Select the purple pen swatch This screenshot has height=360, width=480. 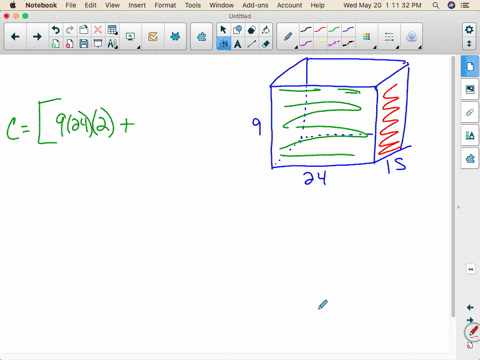tap(306, 43)
